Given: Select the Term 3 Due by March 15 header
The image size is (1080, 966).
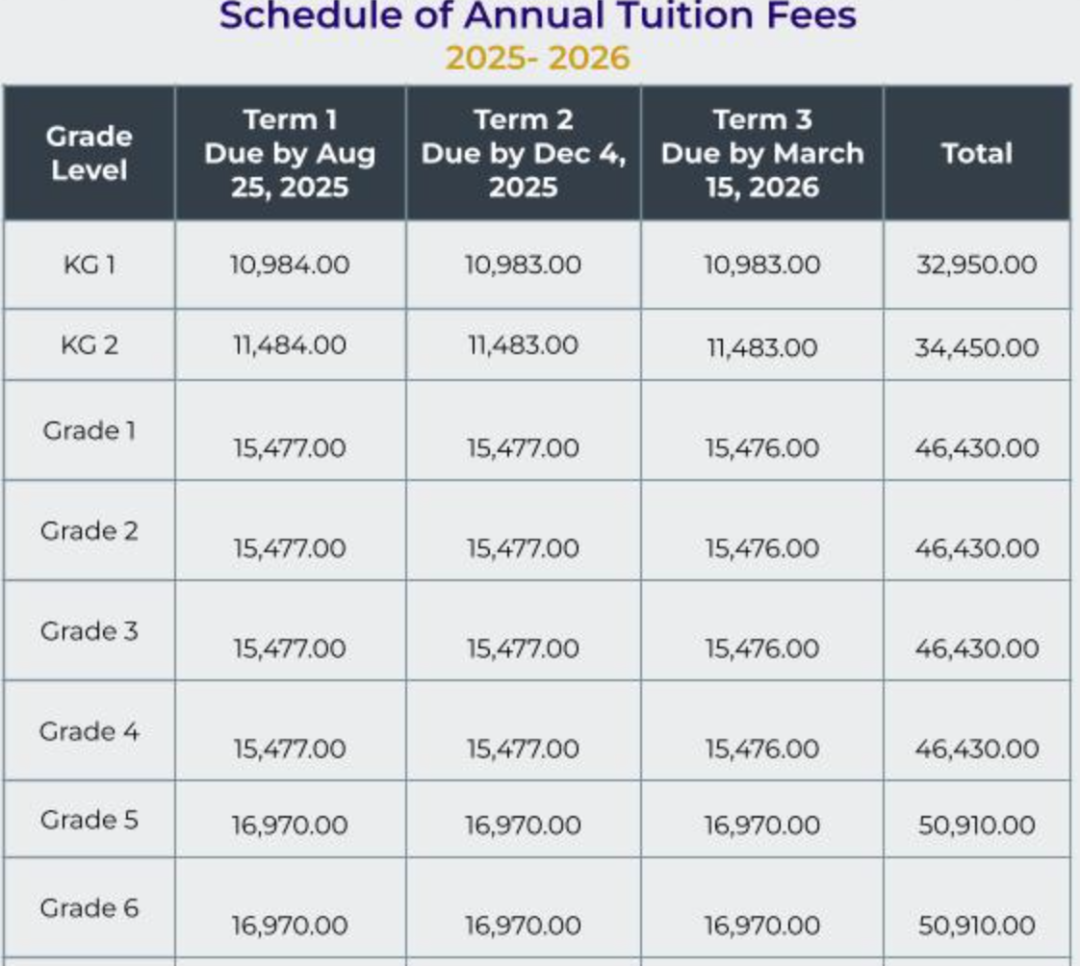Looking at the screenshot, I should click(x=762, y=153).
